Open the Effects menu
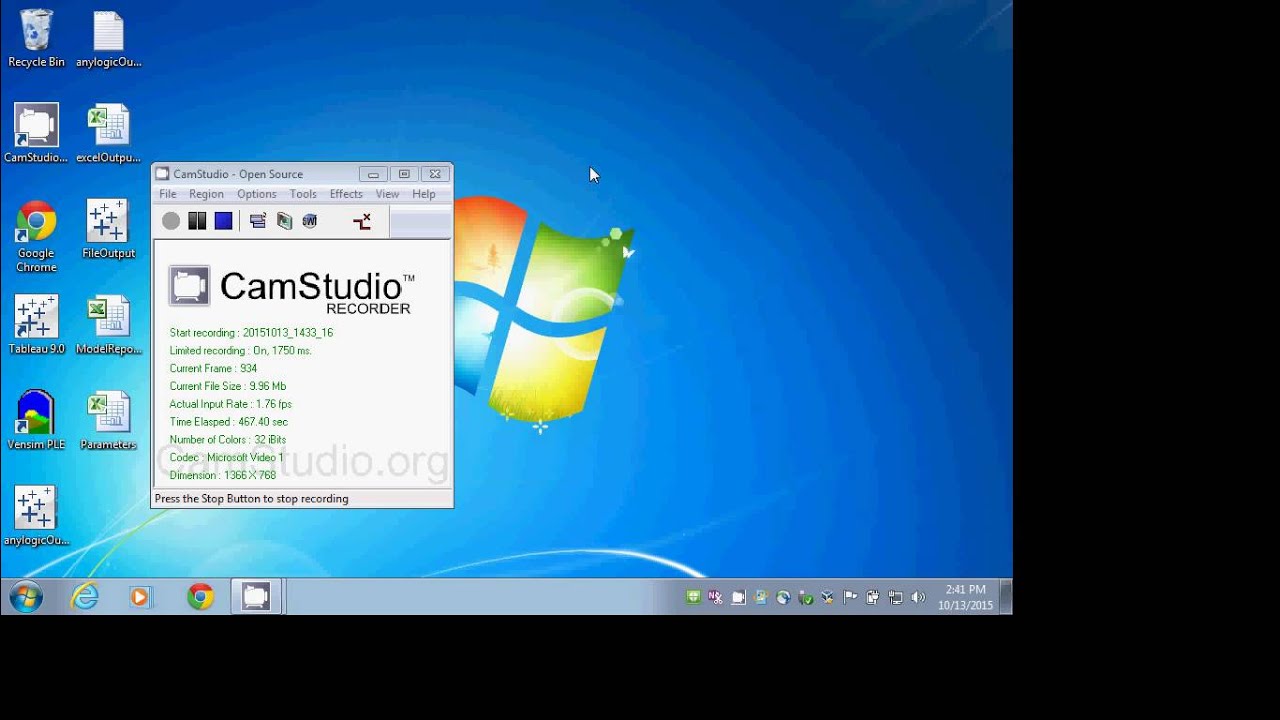This screenshot has width=1280, height=720. point(346,194)
